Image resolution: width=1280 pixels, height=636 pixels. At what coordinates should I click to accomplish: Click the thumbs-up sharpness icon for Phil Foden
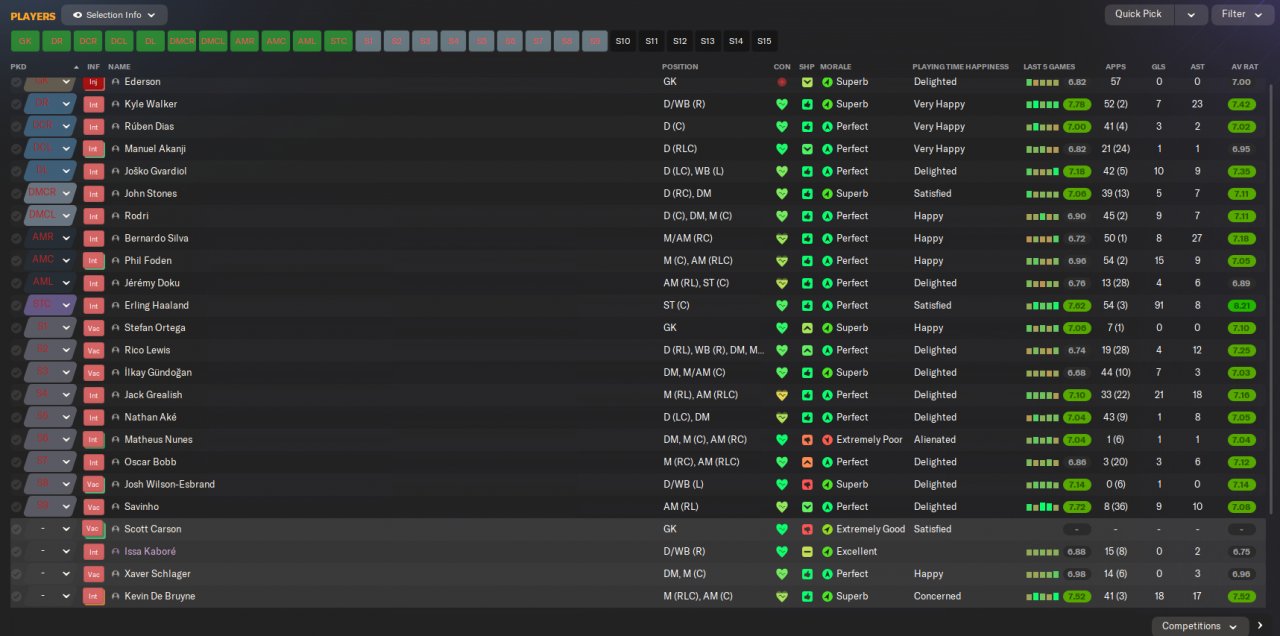click(x=807, y=261)
